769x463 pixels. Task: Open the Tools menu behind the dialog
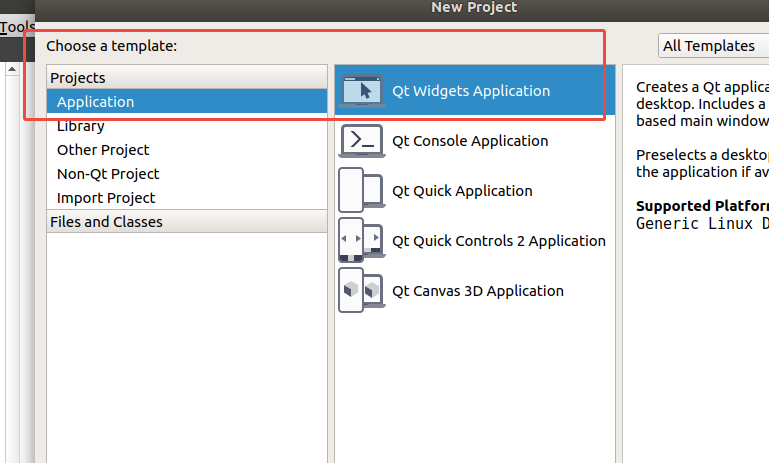17,26
